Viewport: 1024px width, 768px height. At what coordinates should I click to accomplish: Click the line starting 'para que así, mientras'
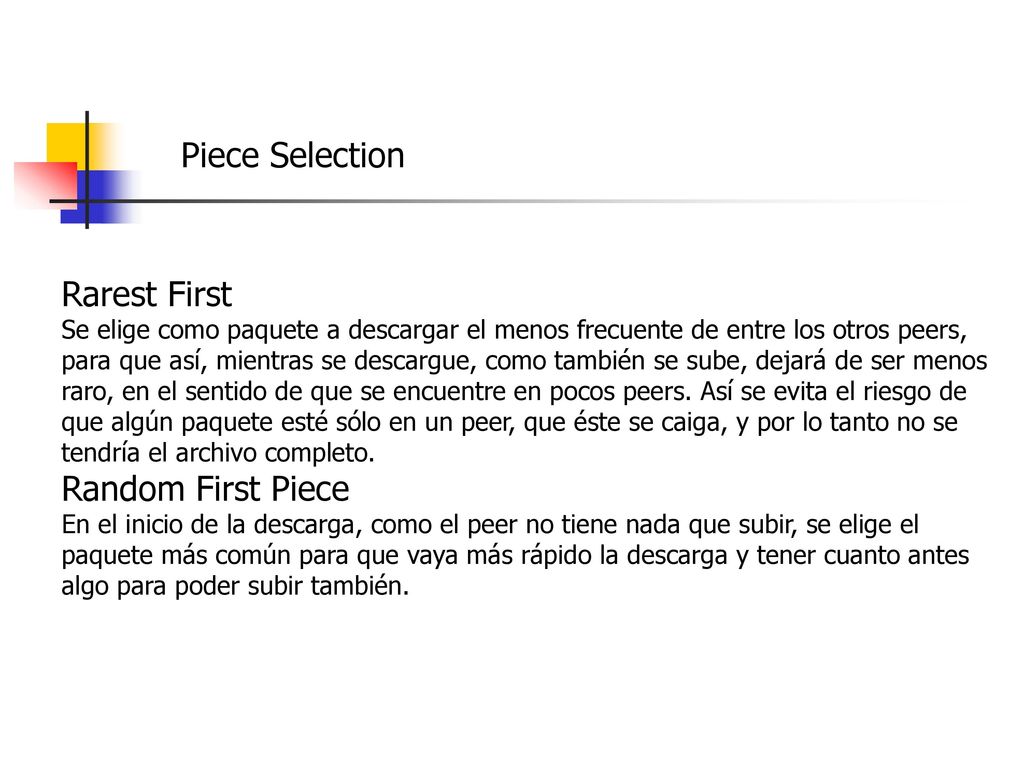[x=524, y=360]
